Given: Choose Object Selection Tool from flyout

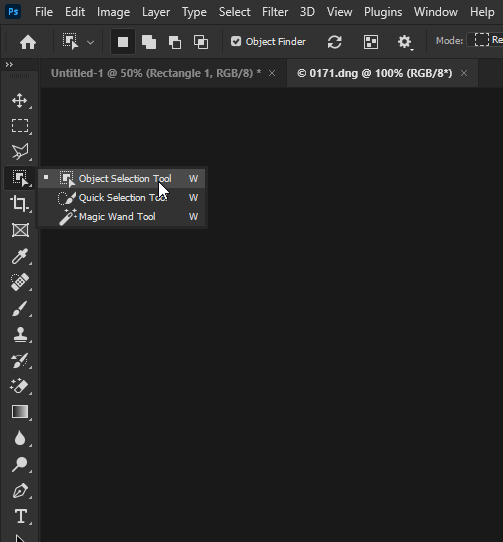Looking at the screenshot, I should coord(121,179).
